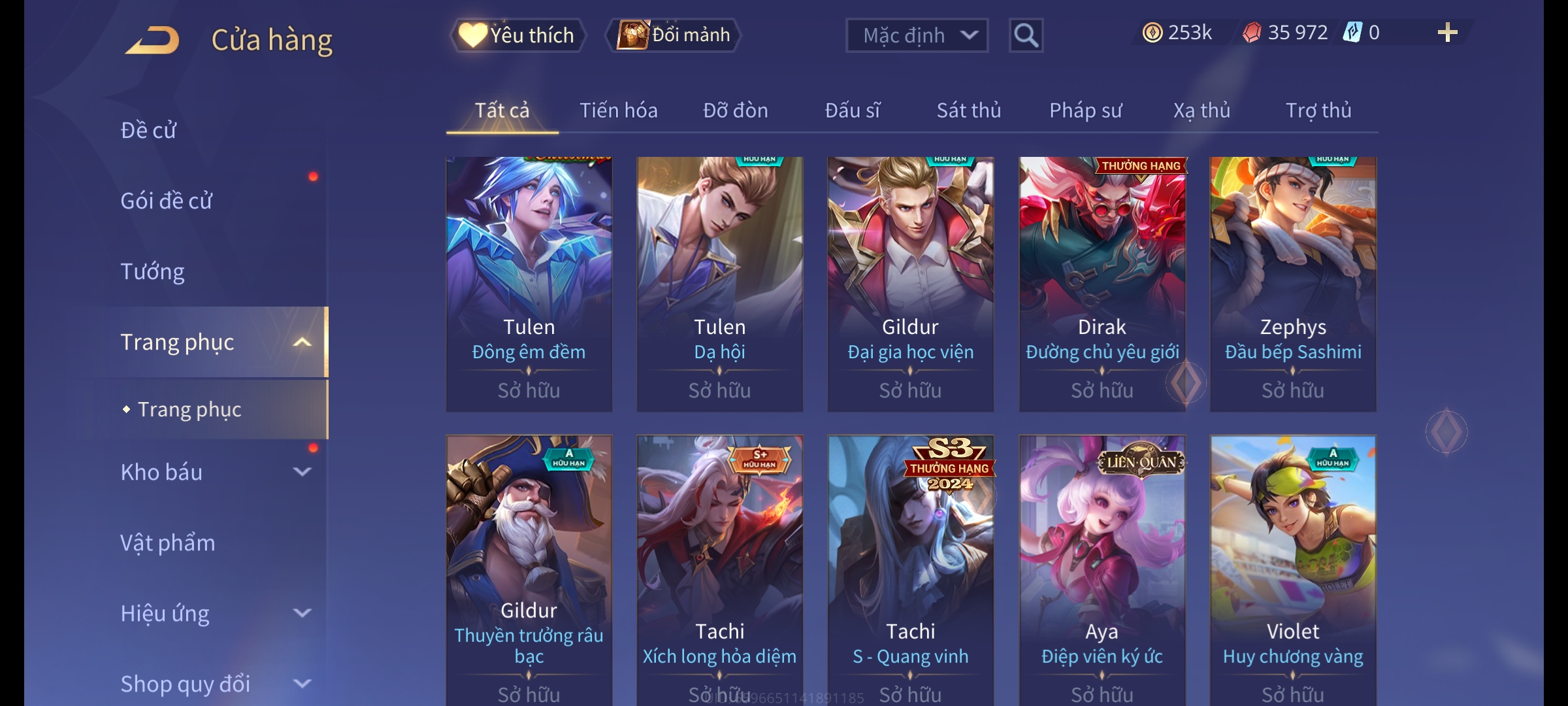Expand the Kho báu sidebar section
This screenshot has width=1568, height=706.
point(302,472)
